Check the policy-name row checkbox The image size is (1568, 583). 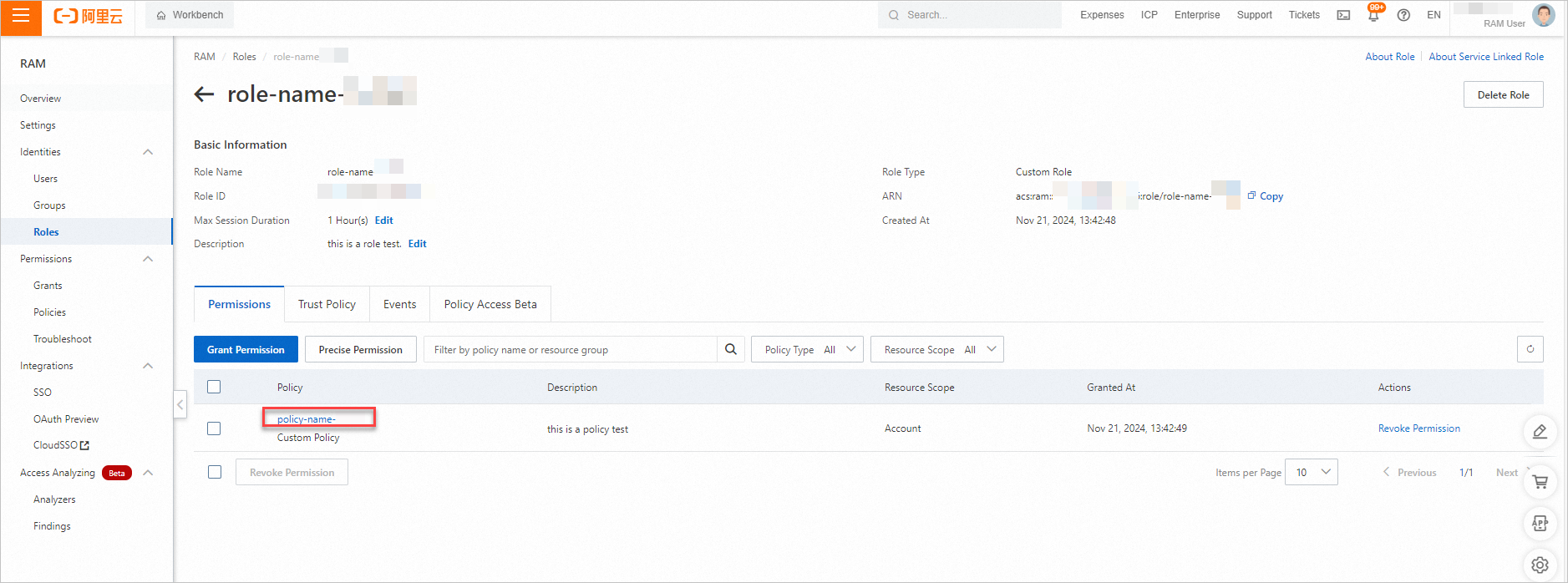coord(214,428)
